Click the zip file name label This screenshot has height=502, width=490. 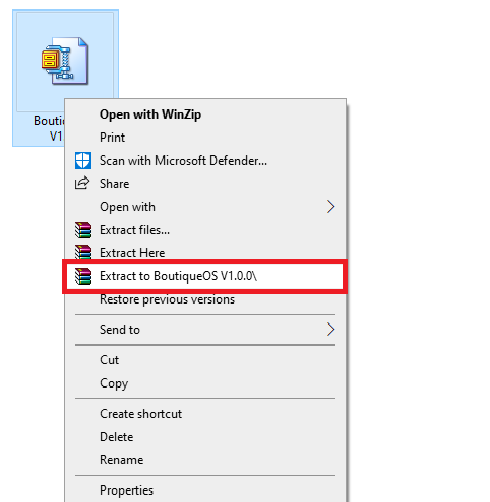click(x=49, y=128)
